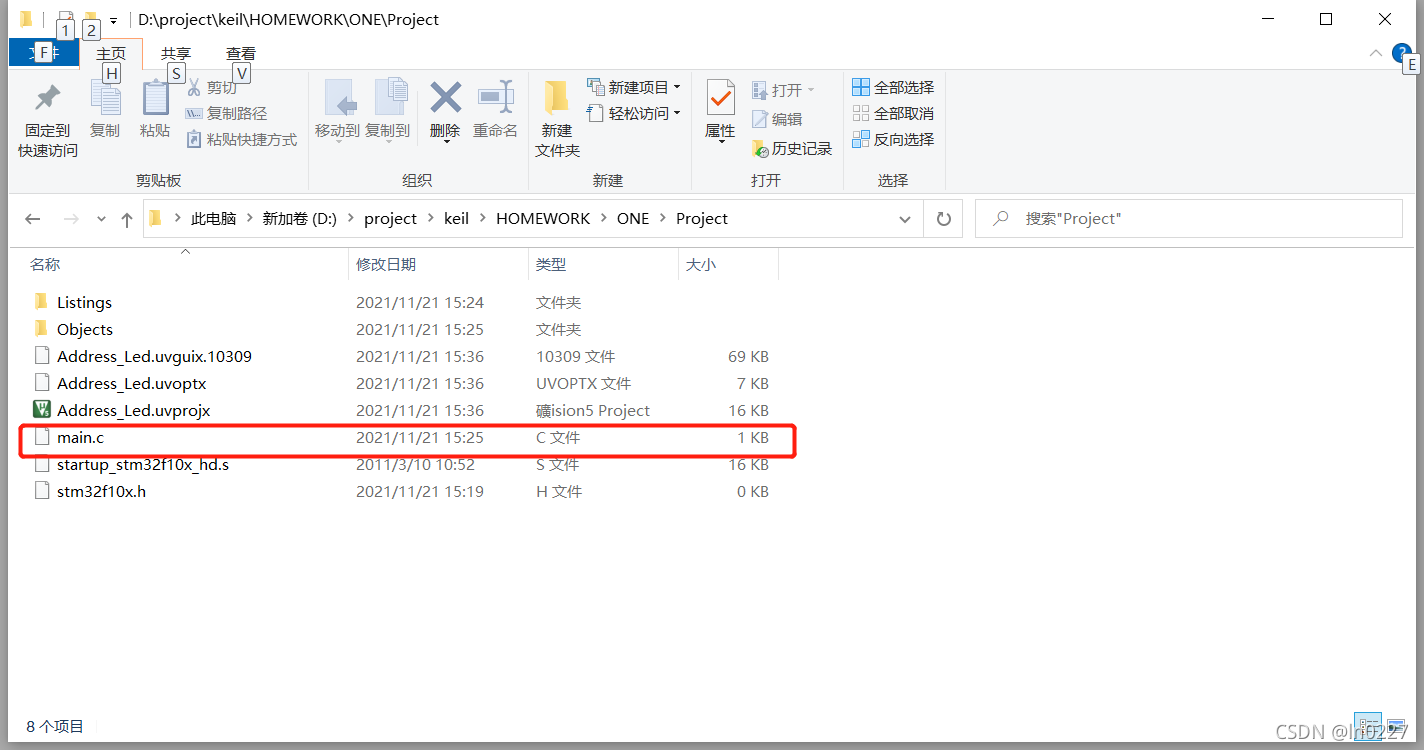Click the Keil uVision project file icon
The image size is (1424, 750).
click(x=41, y=410)
